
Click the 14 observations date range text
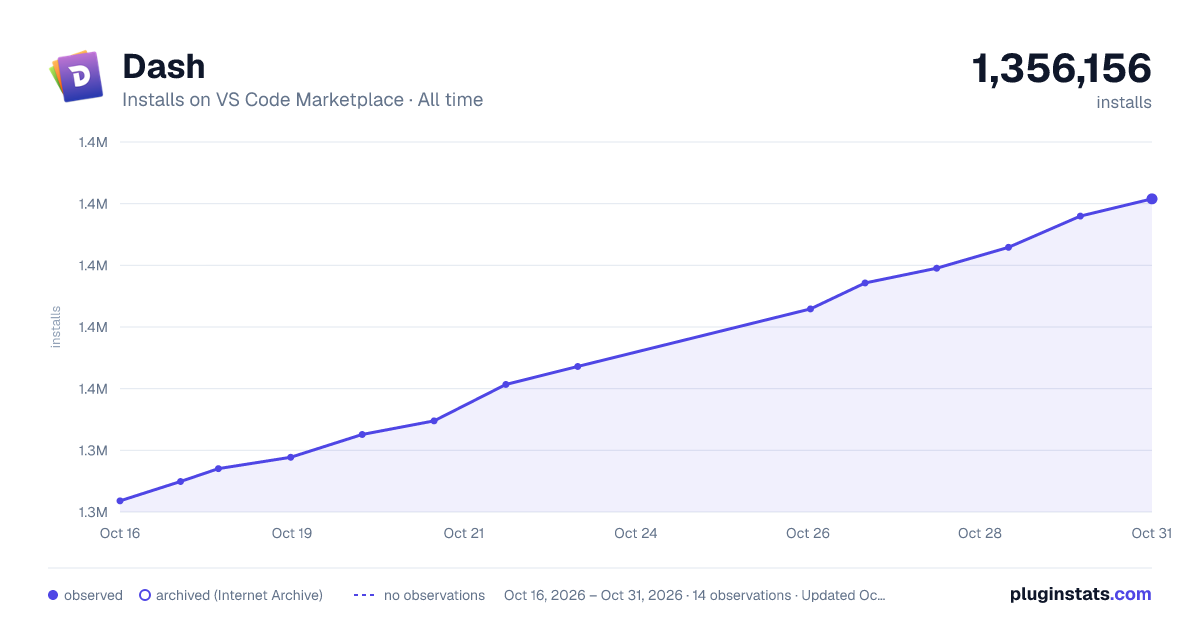pyautogui.click(x=695, y=595)
